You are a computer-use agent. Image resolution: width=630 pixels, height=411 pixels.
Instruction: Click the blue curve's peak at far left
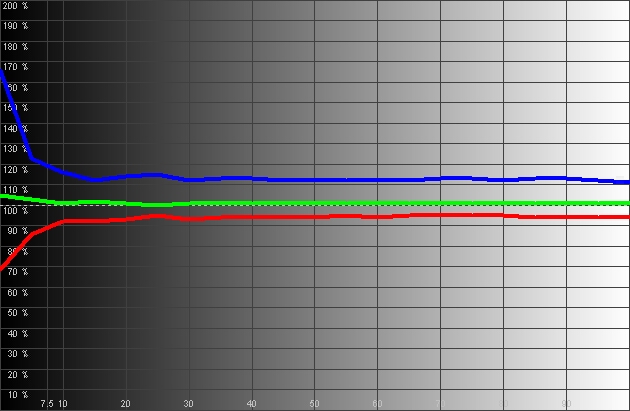pyautogui.click(x=2, y=70)
